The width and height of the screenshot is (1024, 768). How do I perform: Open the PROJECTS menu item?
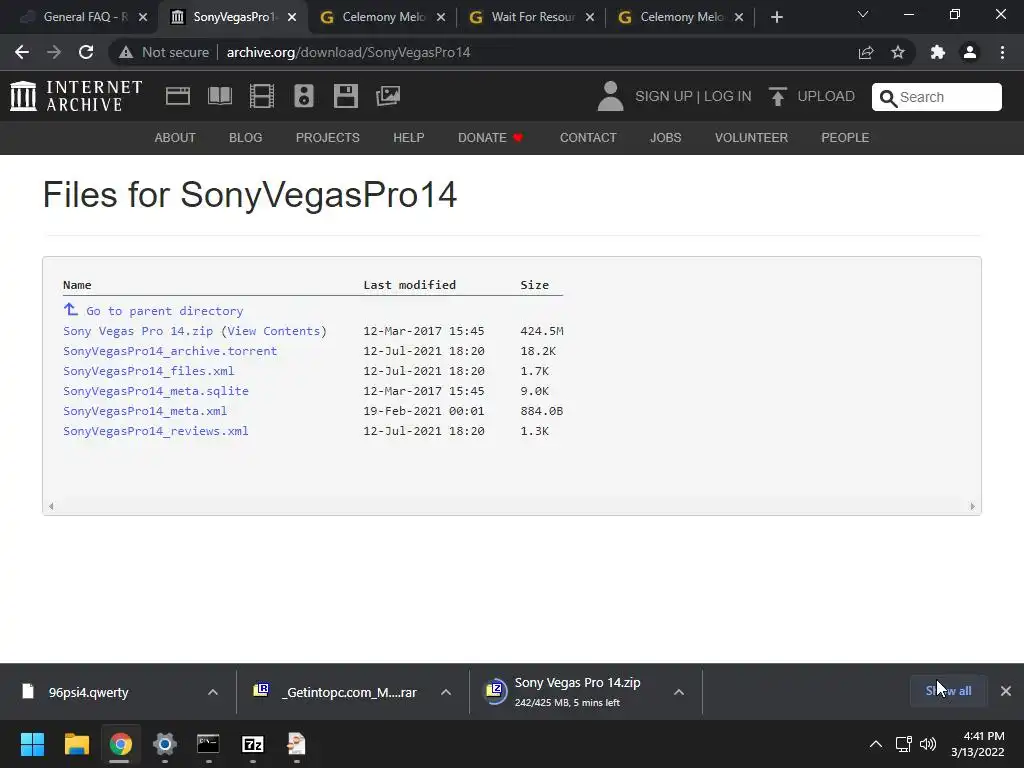pyautogui.click(x=328, y=138)
